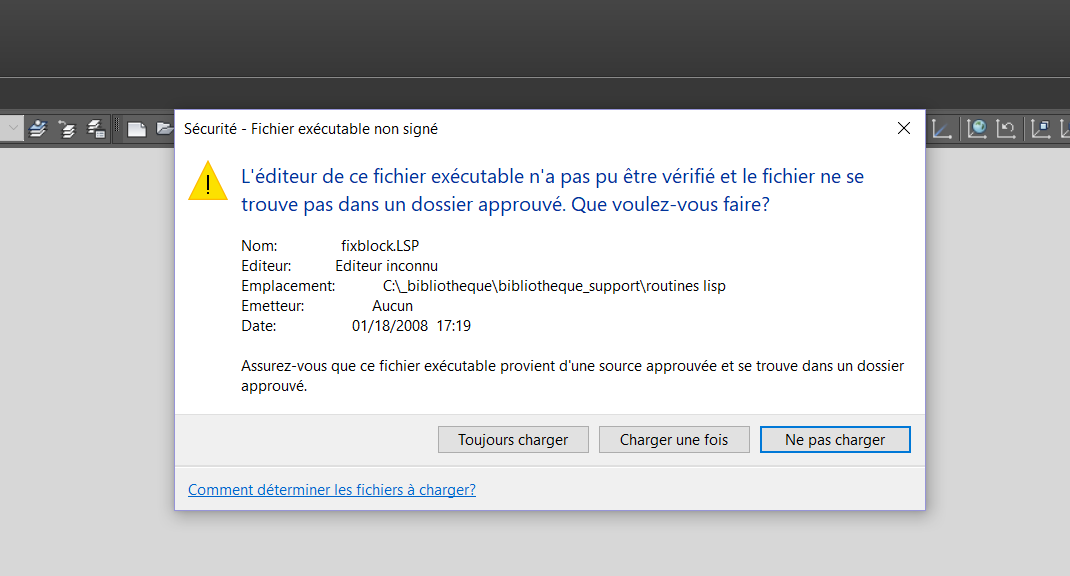The width and height of the screenshot is (1070, 576).
Task: Click the Open folder toolbar icon
Action: click(x=164, y=128)
